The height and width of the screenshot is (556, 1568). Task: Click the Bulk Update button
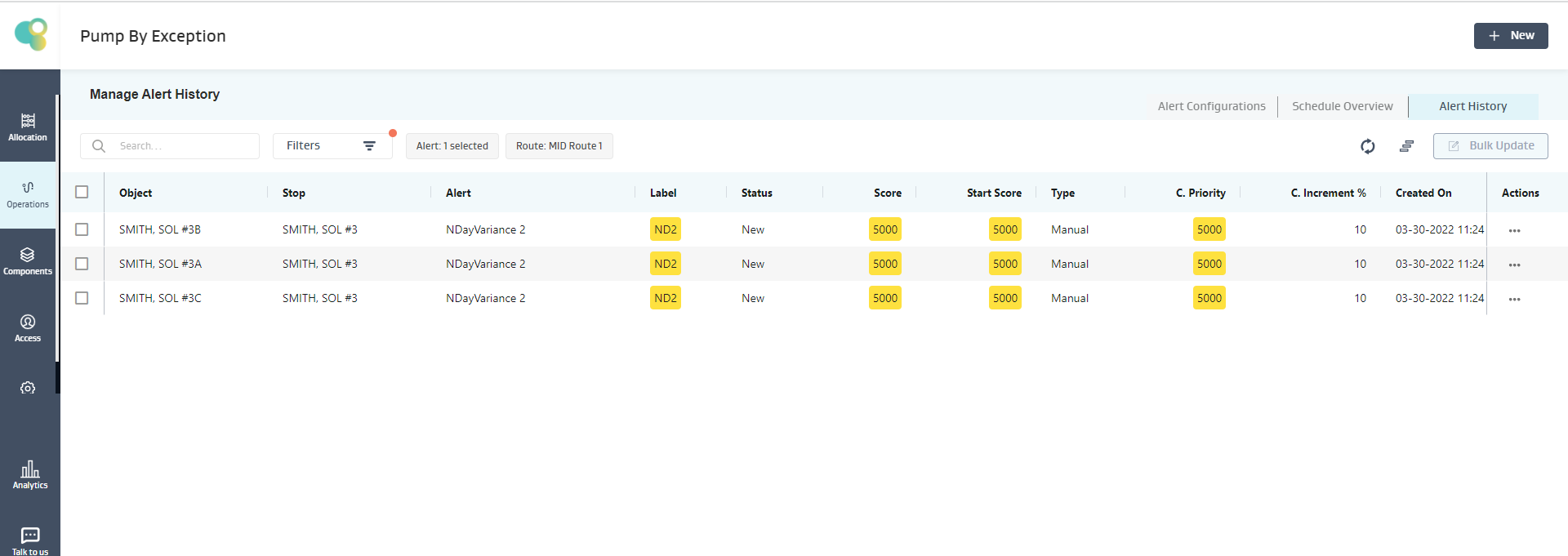tap(1490, 146)
